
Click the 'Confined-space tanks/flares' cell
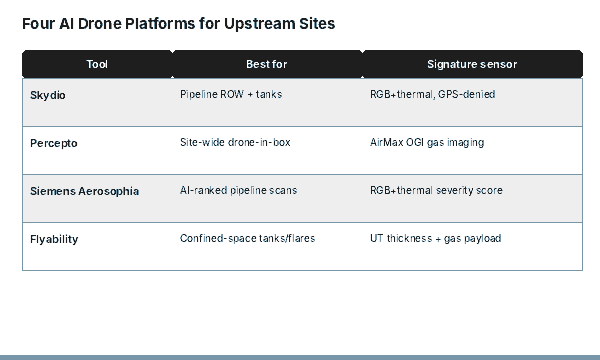click(267, 246)
